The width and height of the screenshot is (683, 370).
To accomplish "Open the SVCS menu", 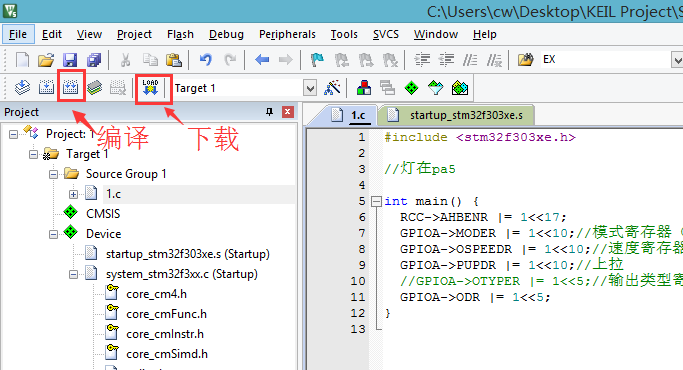I will (385, 34).
